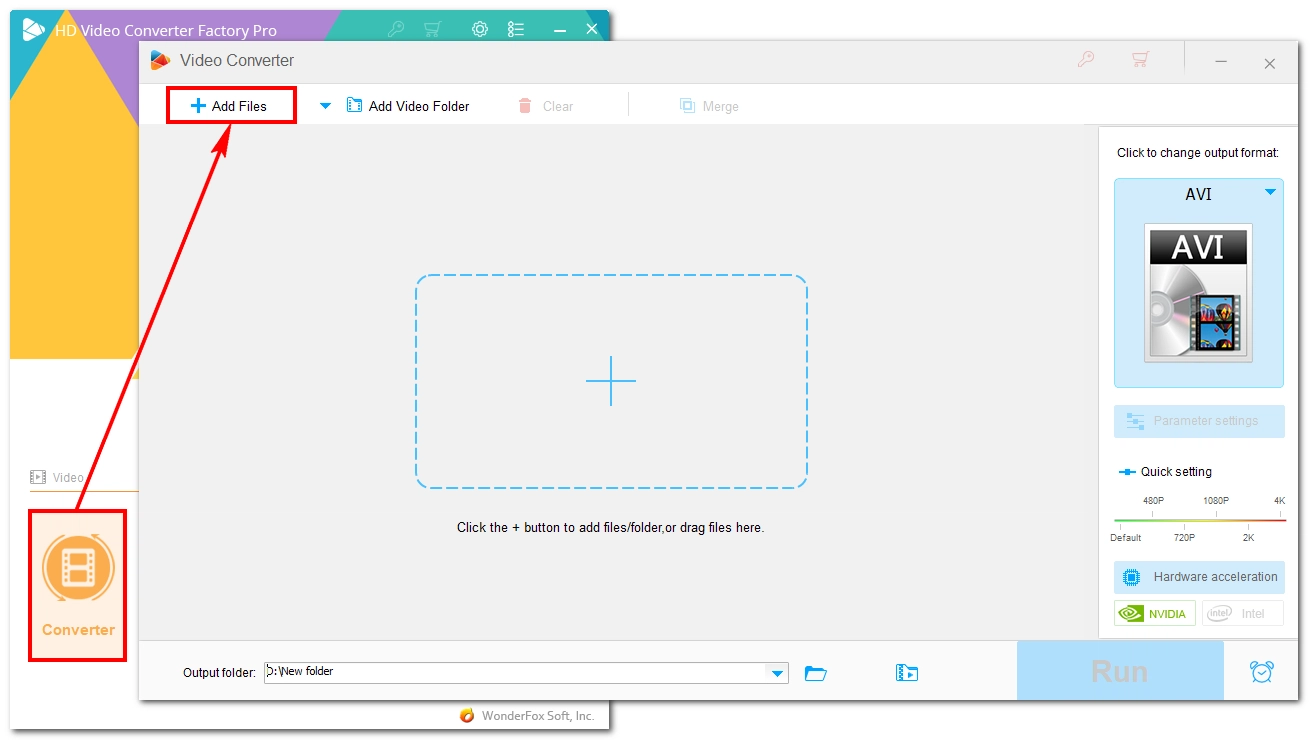
Task: Open the alarm clock scheduler icon
Action: pyautogui.click(x=1262, y=672)
